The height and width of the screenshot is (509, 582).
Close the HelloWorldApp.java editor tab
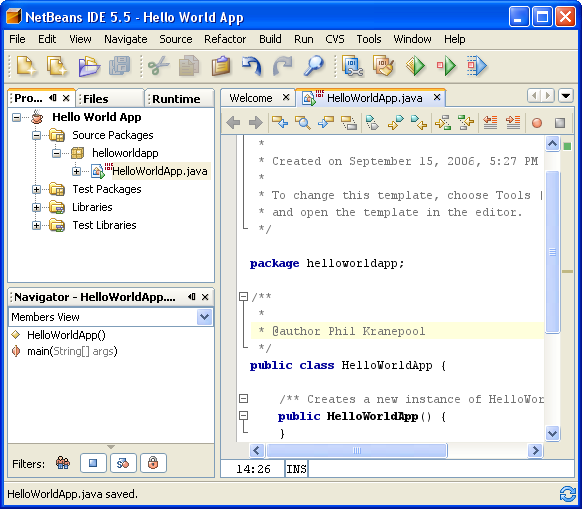[437, 97]
